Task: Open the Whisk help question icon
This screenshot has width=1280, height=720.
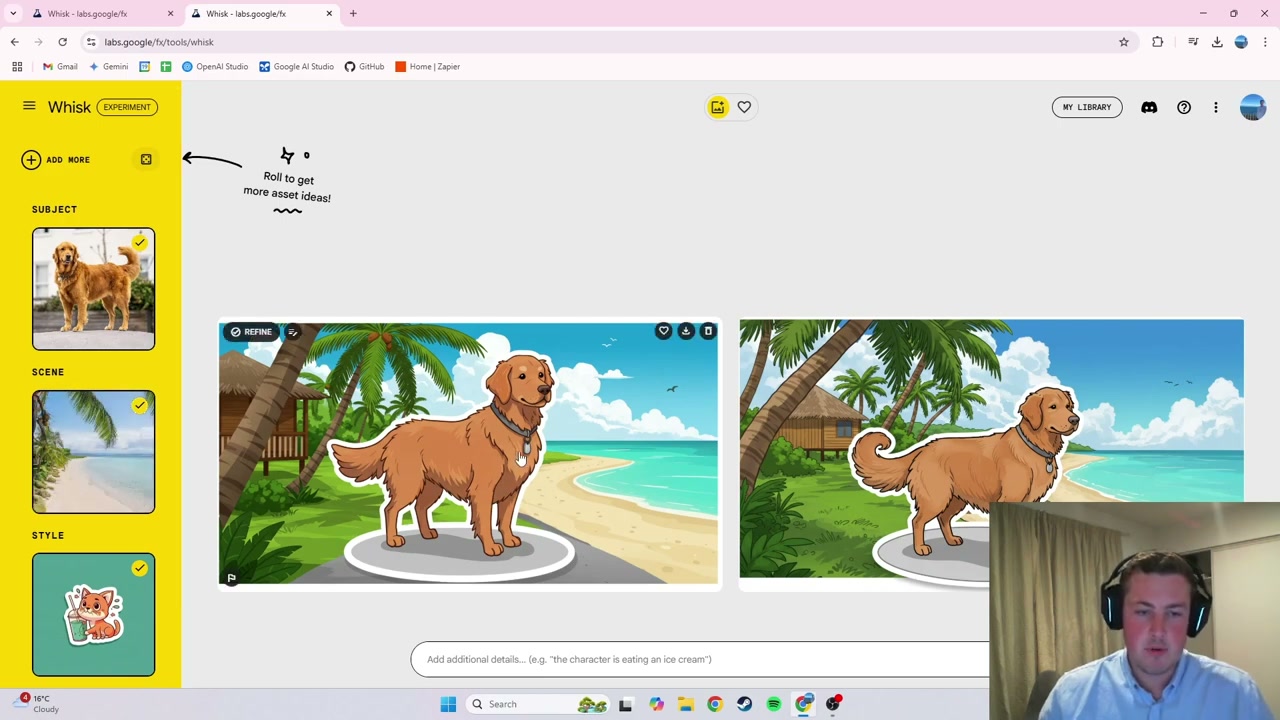Action: click(1184, 107)
